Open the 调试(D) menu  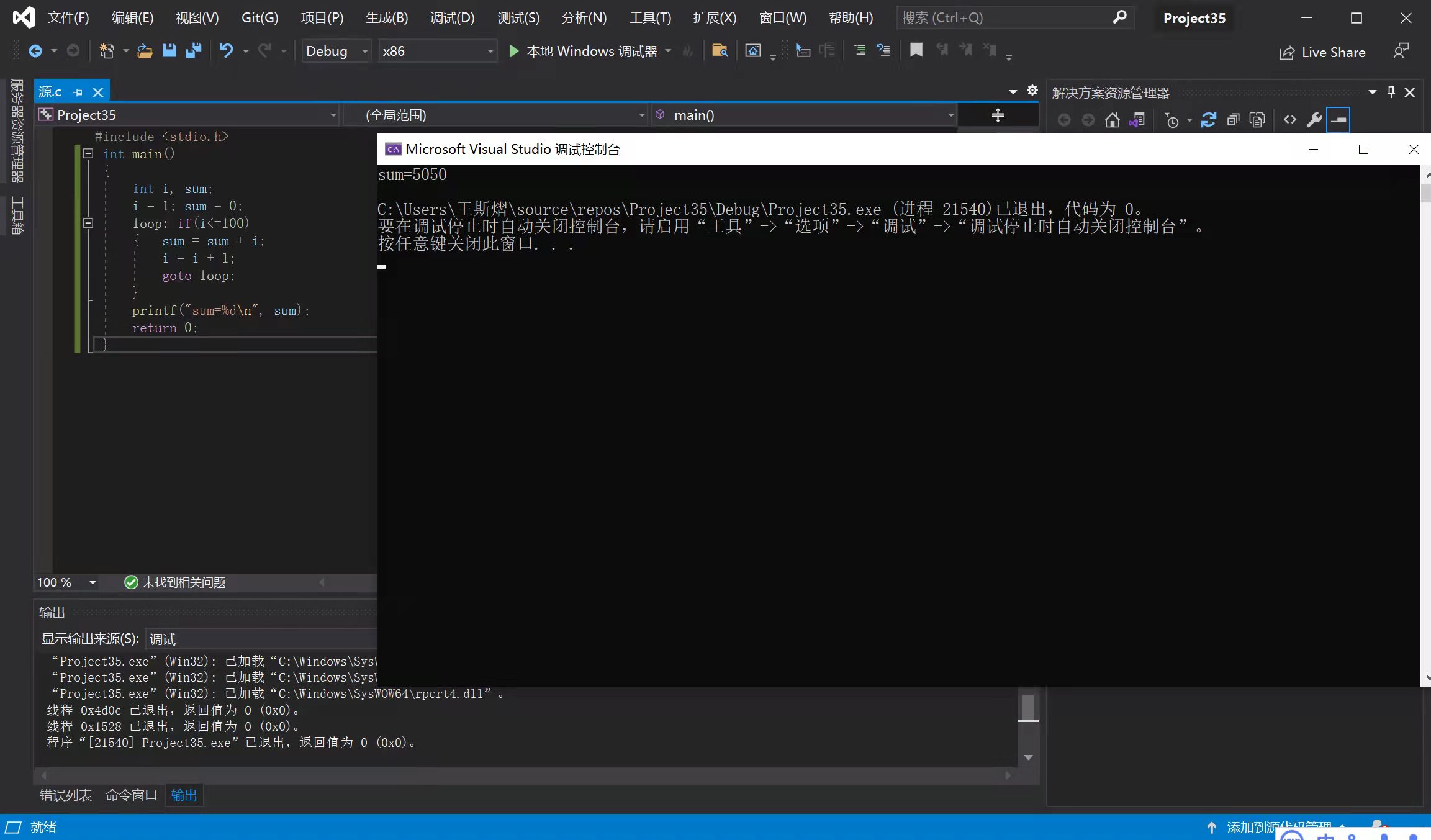tap(452, 18)
